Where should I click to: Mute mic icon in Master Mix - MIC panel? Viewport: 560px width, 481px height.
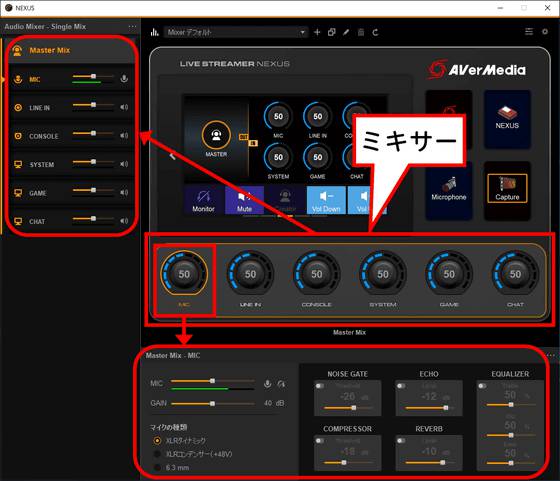[267, 384]
